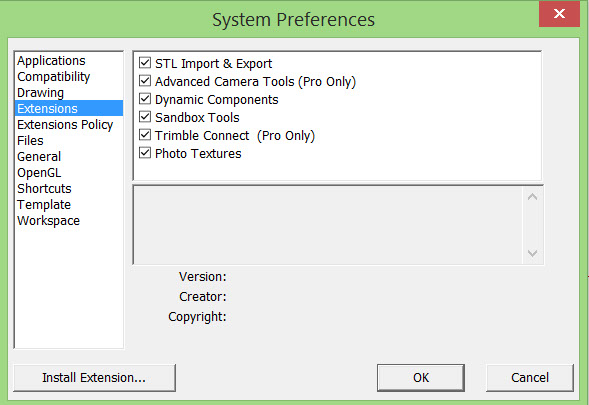589x405 pixels.
Task: Toggle Advanced Camera Tools (Pro Only) checkbox
Action: [x=145, y=81]
